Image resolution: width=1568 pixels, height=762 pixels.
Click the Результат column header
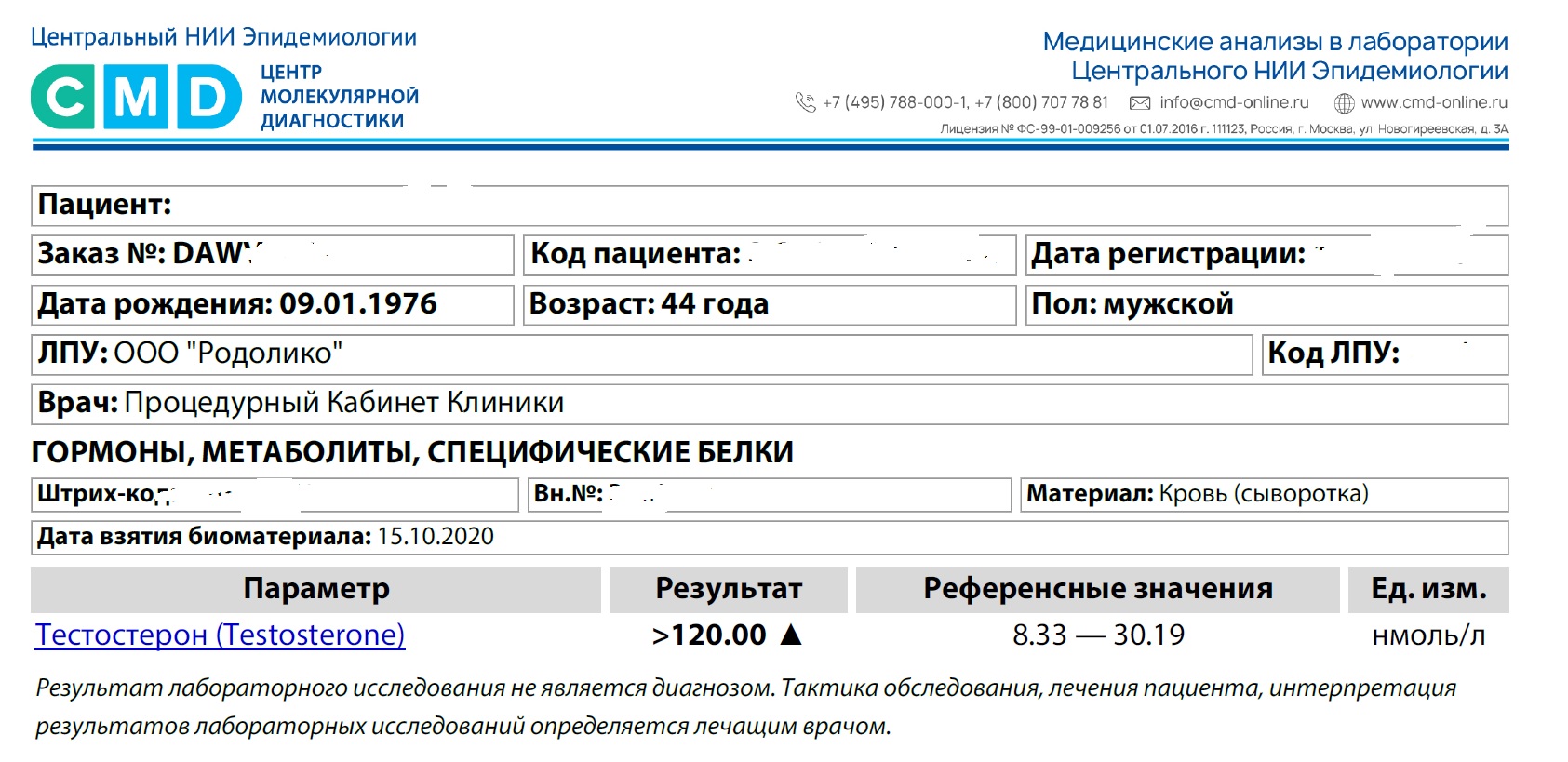[x=728, y=589]
